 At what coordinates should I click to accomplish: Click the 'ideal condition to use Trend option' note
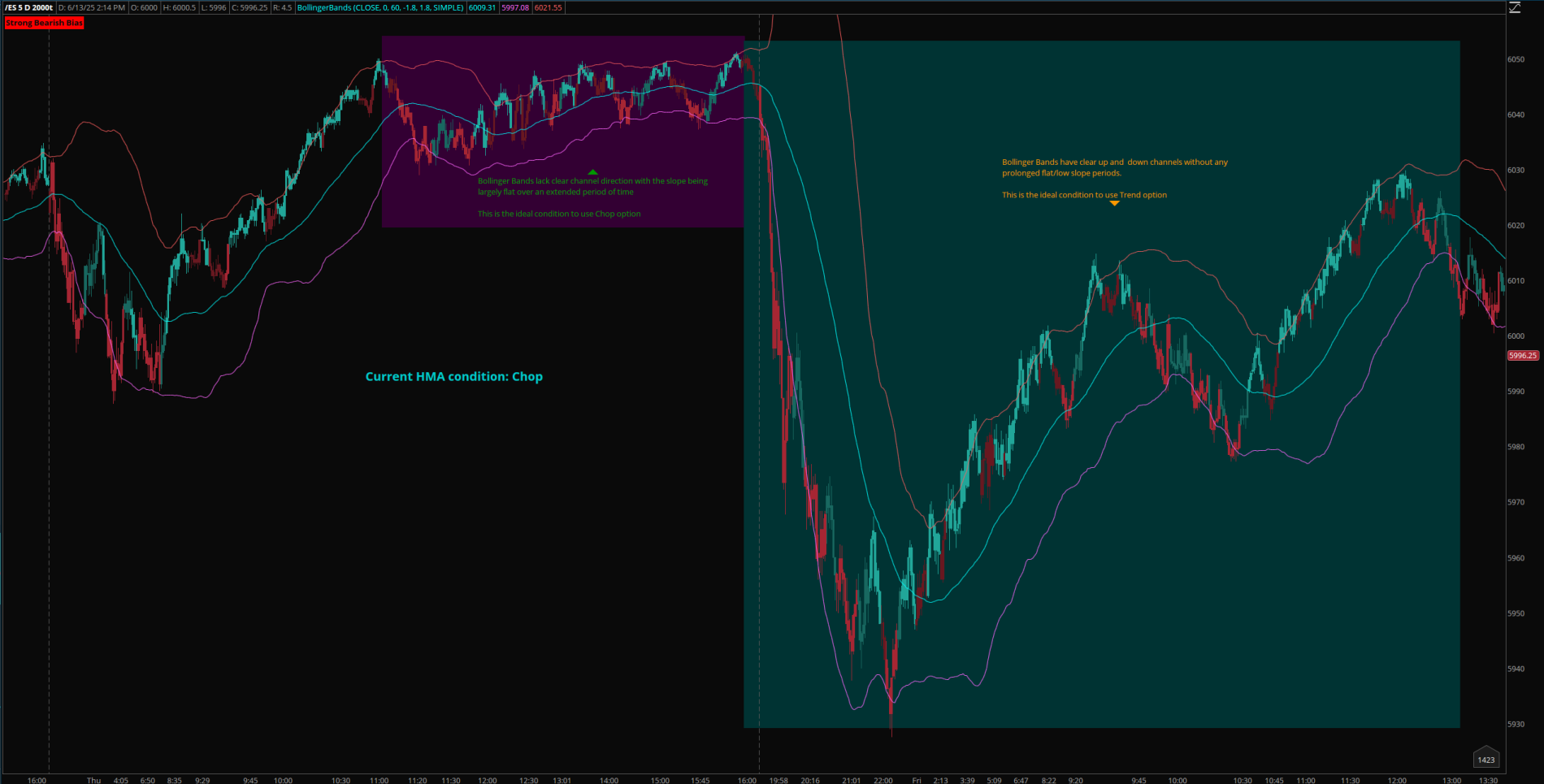[x=1084, y=195]
